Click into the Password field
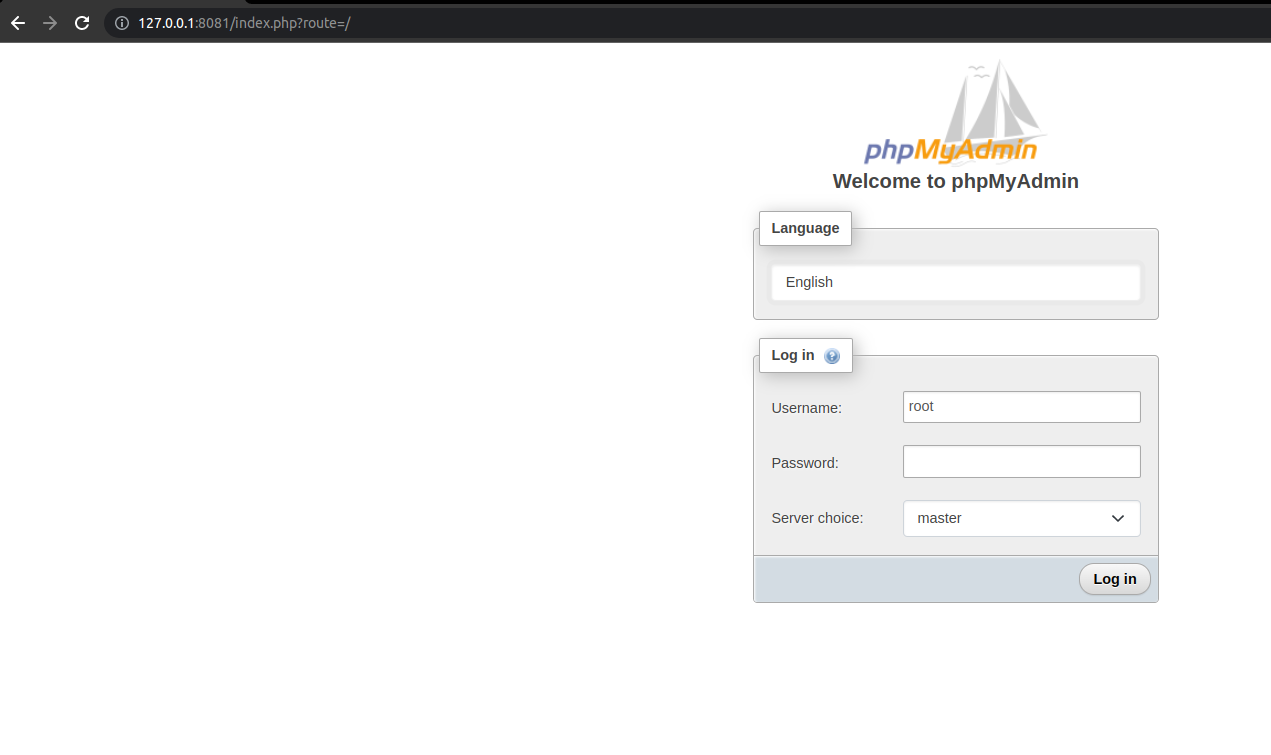This screenshot has height=755, width=1271. 1021,461
